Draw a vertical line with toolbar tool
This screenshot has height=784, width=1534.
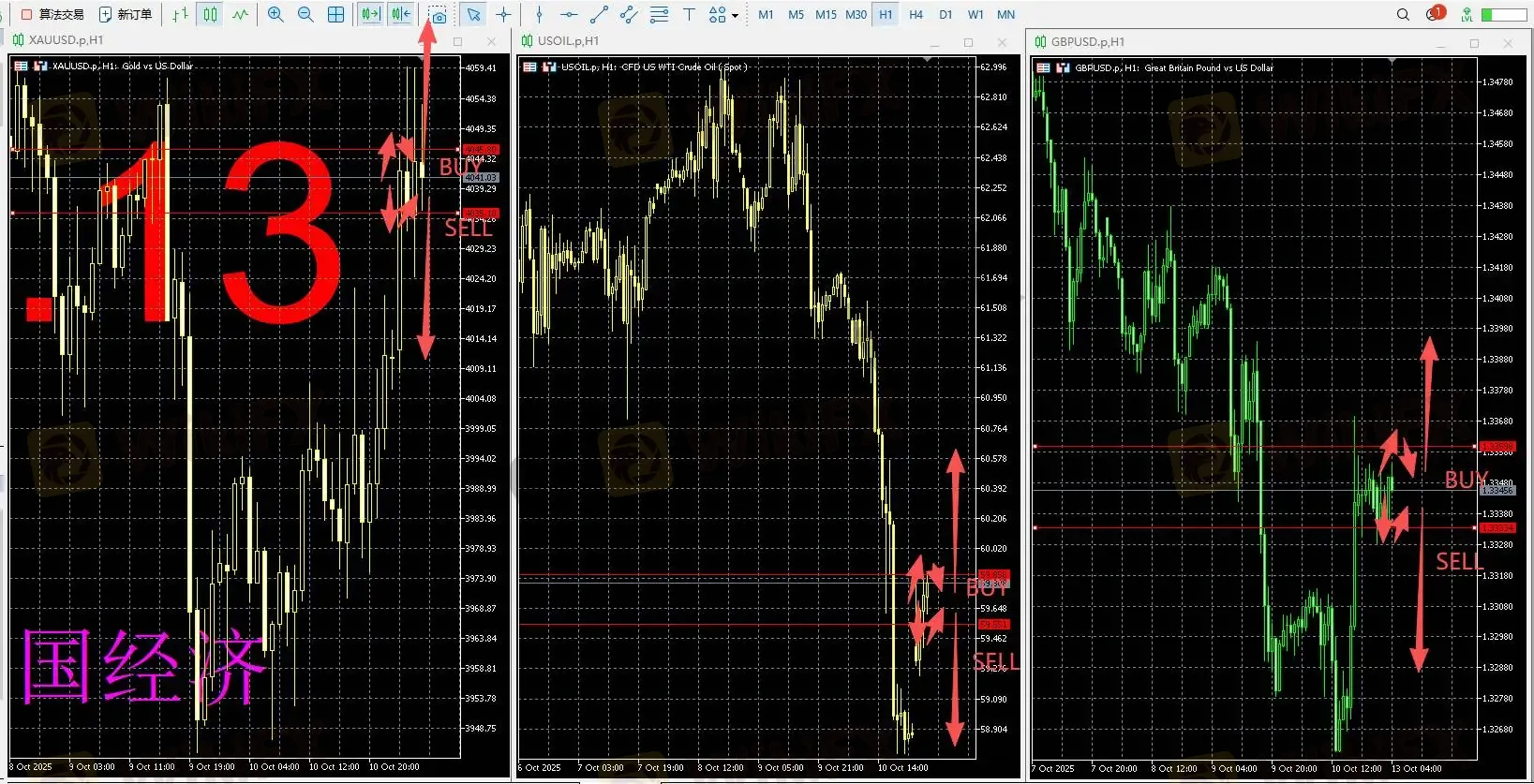click(x=539, y=14)
